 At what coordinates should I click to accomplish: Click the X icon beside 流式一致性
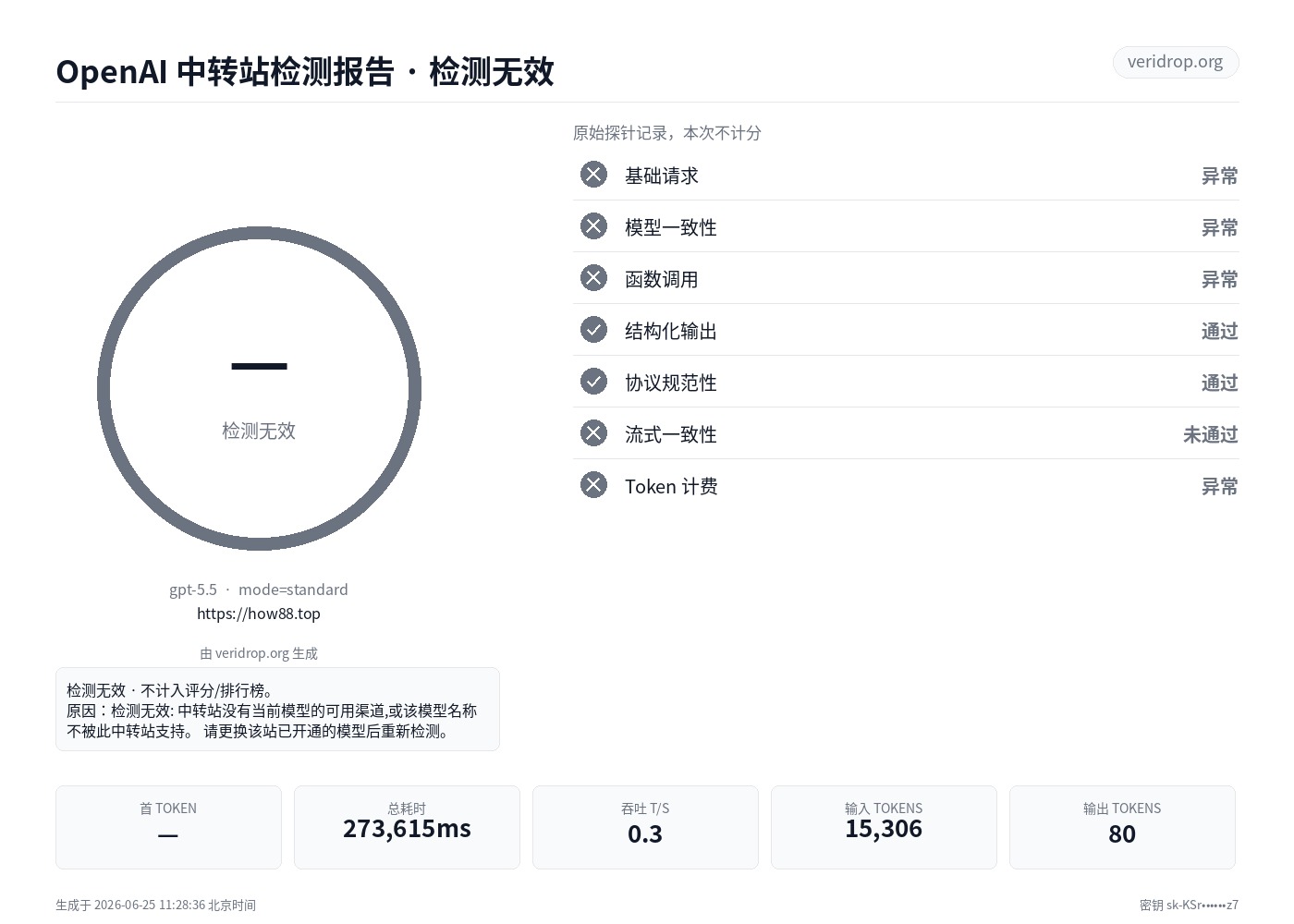(x=593, y=433)
